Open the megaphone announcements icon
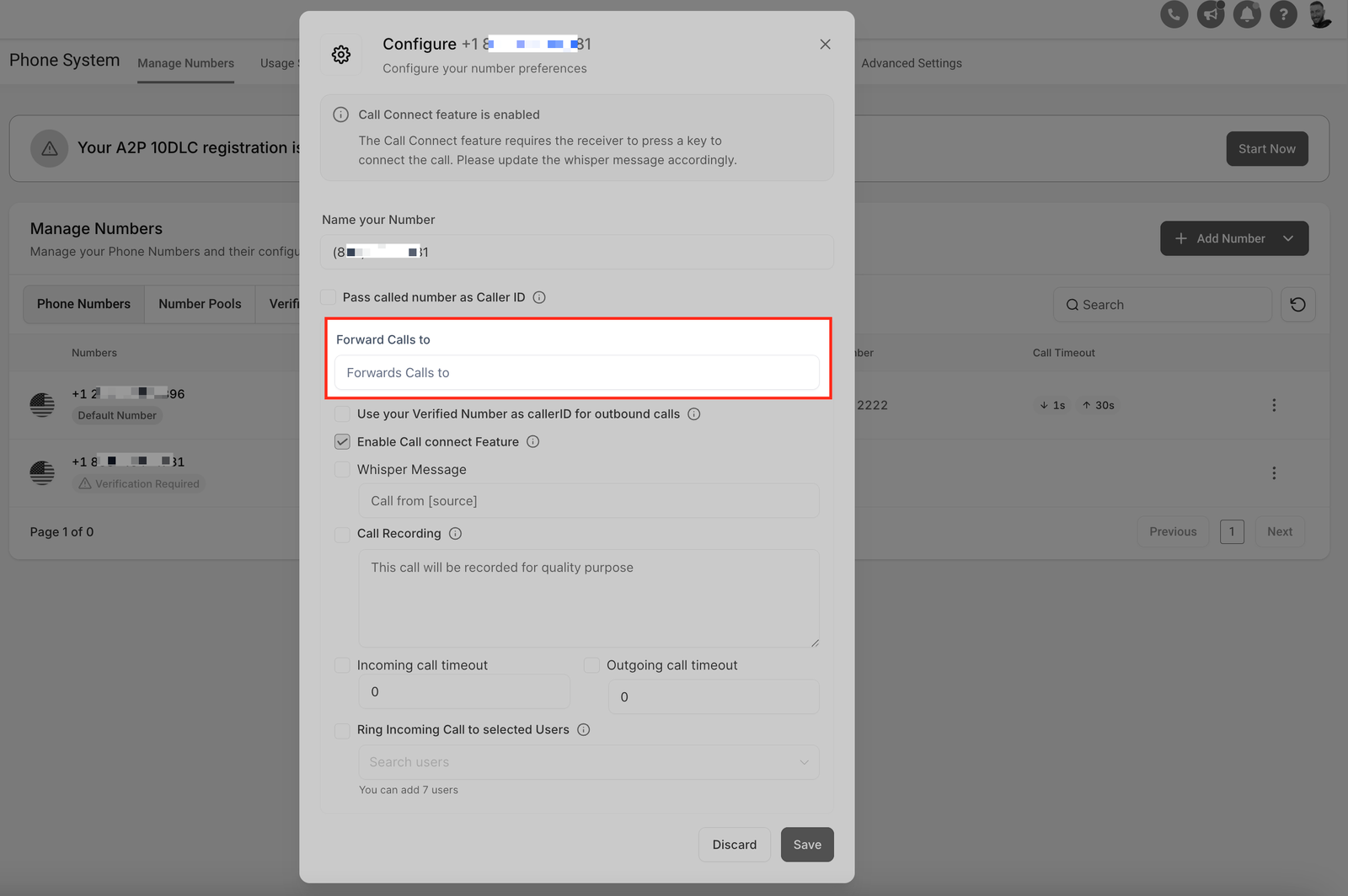1348x896 pixels. [1211, 14]
